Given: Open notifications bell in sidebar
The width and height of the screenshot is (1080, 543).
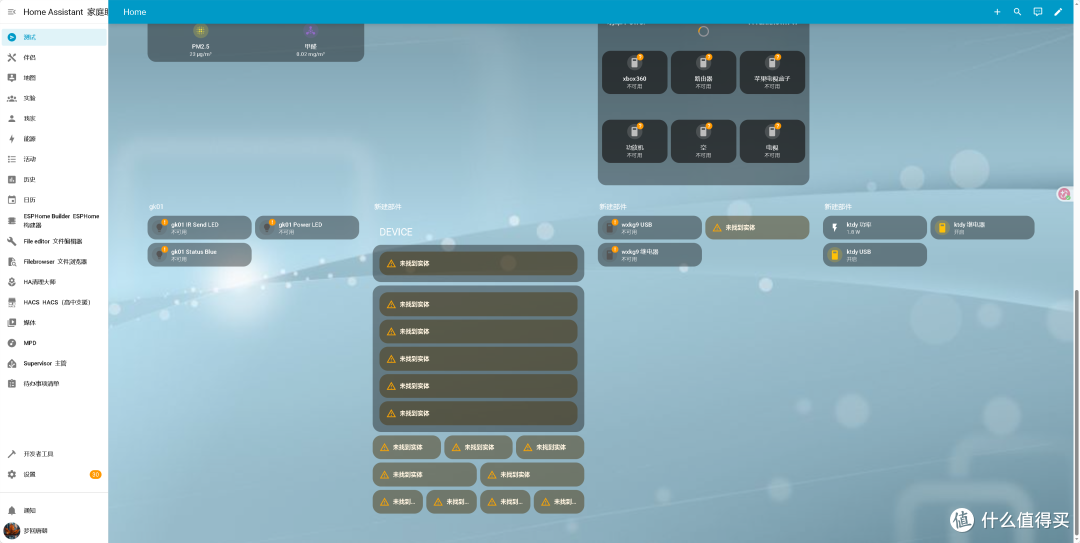Looking at the screenshot, I should [x=12, y=511].
